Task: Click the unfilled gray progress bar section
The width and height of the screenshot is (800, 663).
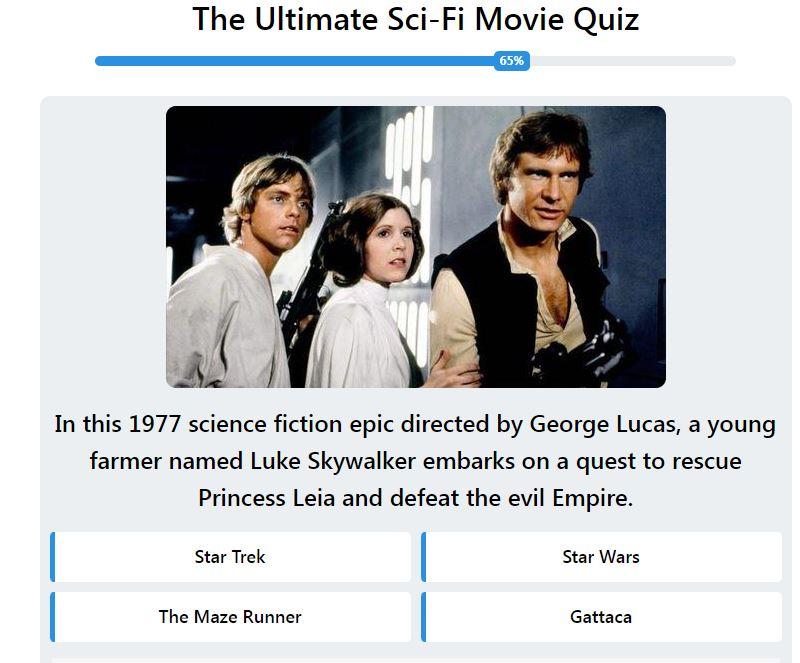Action: tap(633, 61)
